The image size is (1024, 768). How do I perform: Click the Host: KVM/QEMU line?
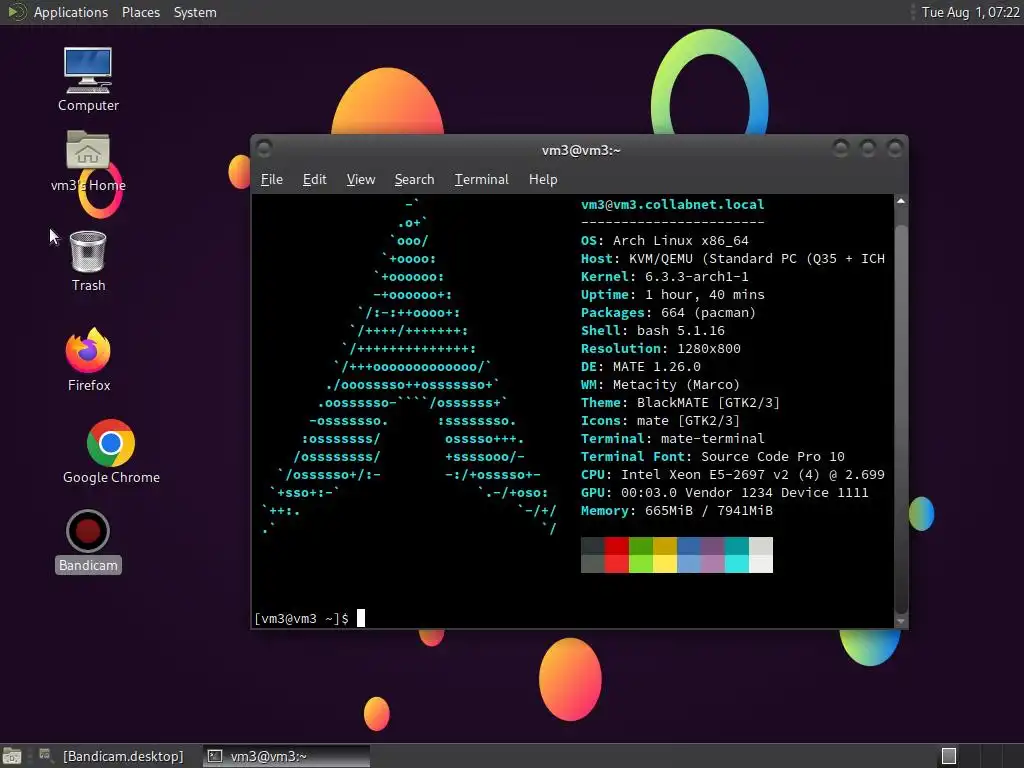tap(733, 259)
